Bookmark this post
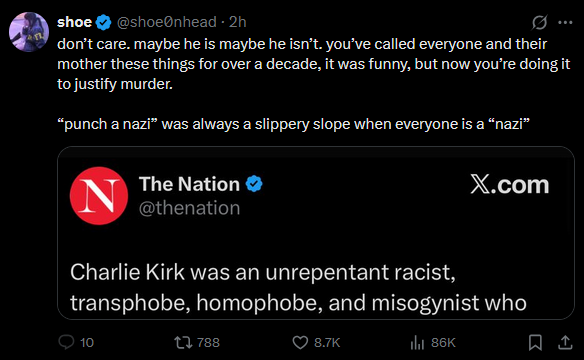Viewport: 584px width, 360px height. coord(535,342)
